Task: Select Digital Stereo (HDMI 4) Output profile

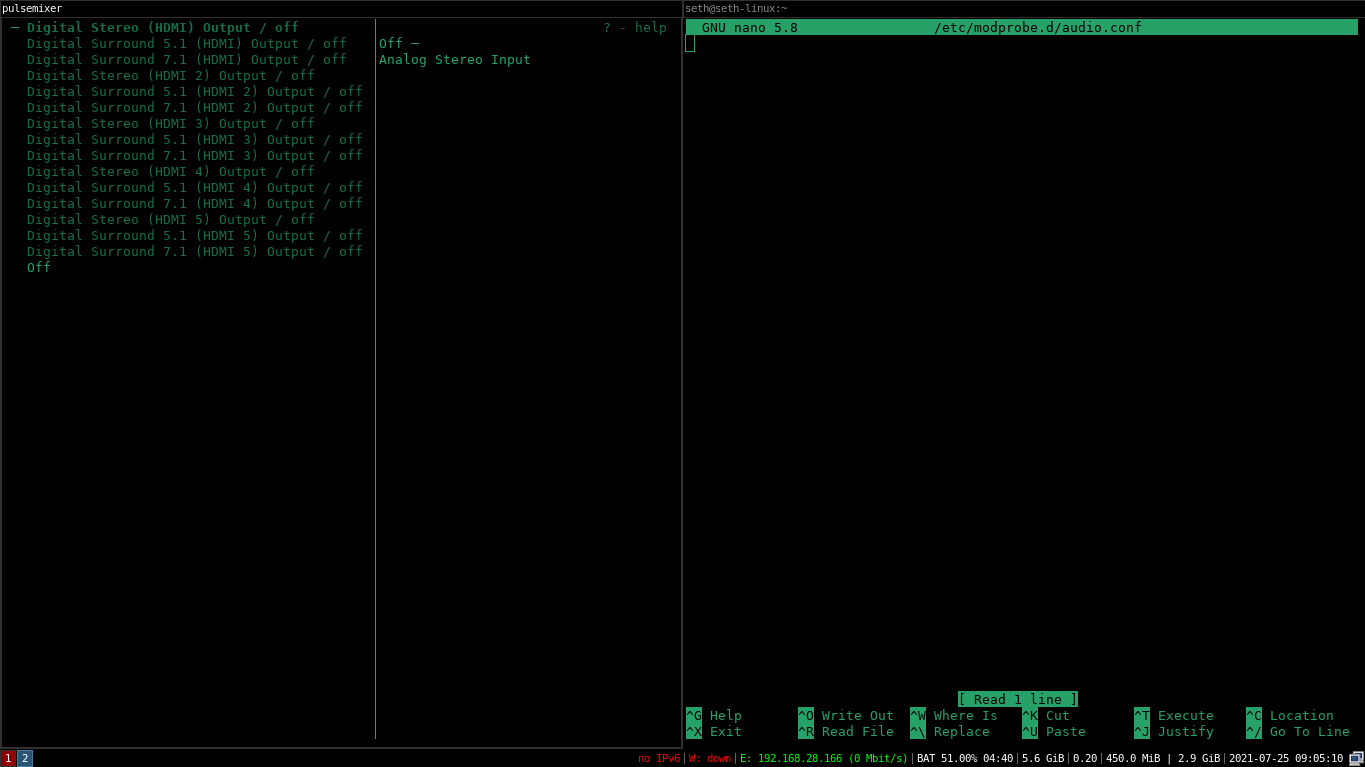Action: [x=171, y=172]
